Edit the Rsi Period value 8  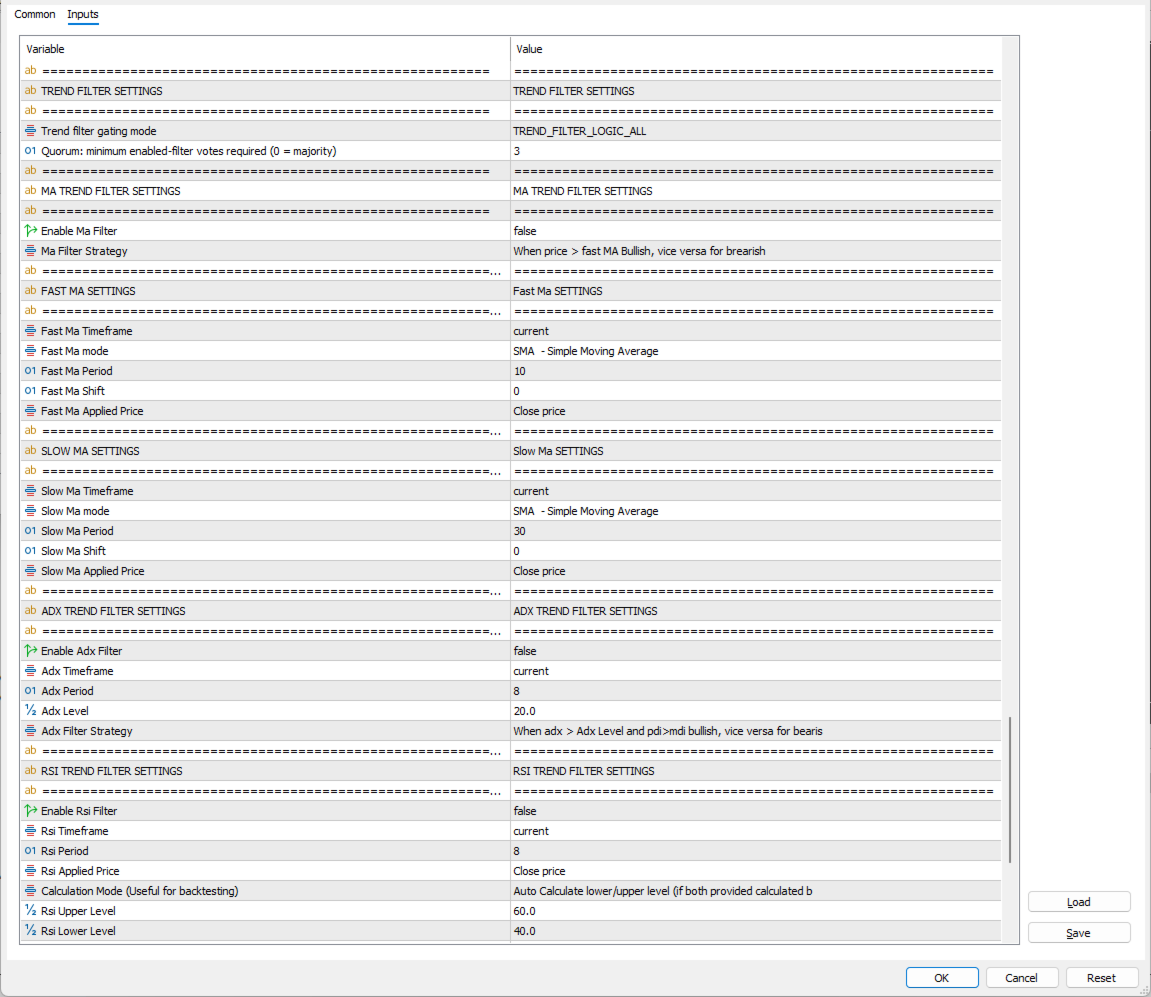(x=755, y=851)
